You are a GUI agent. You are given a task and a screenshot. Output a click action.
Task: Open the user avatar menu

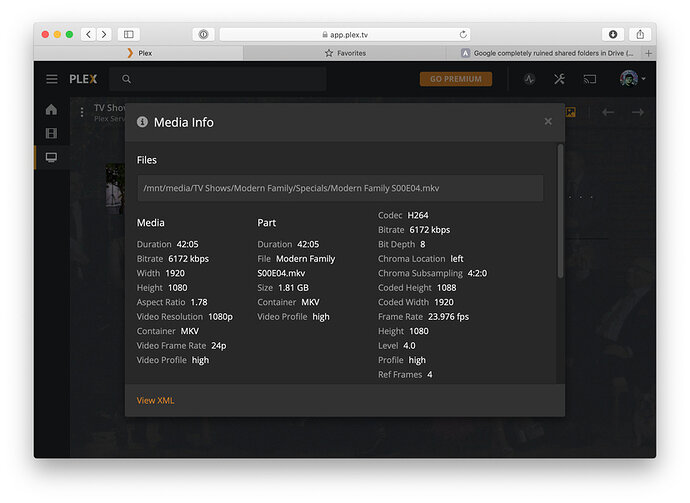(632, 79)
